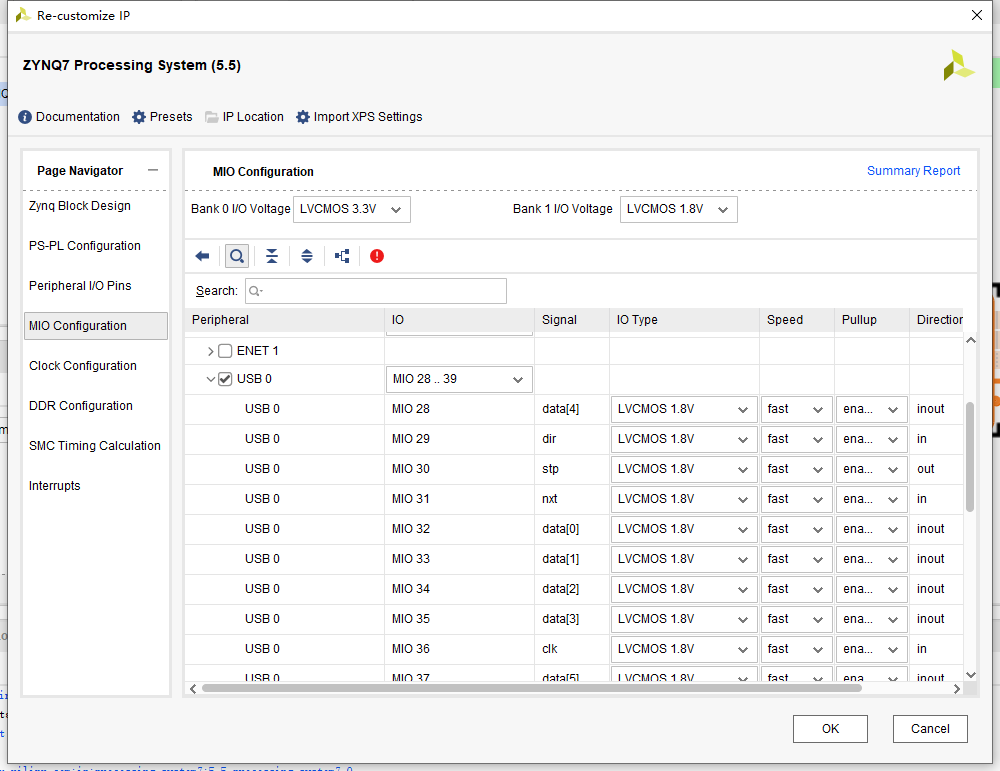Click the scroll left arrow
1000x771 pixels.
point(193,689)
